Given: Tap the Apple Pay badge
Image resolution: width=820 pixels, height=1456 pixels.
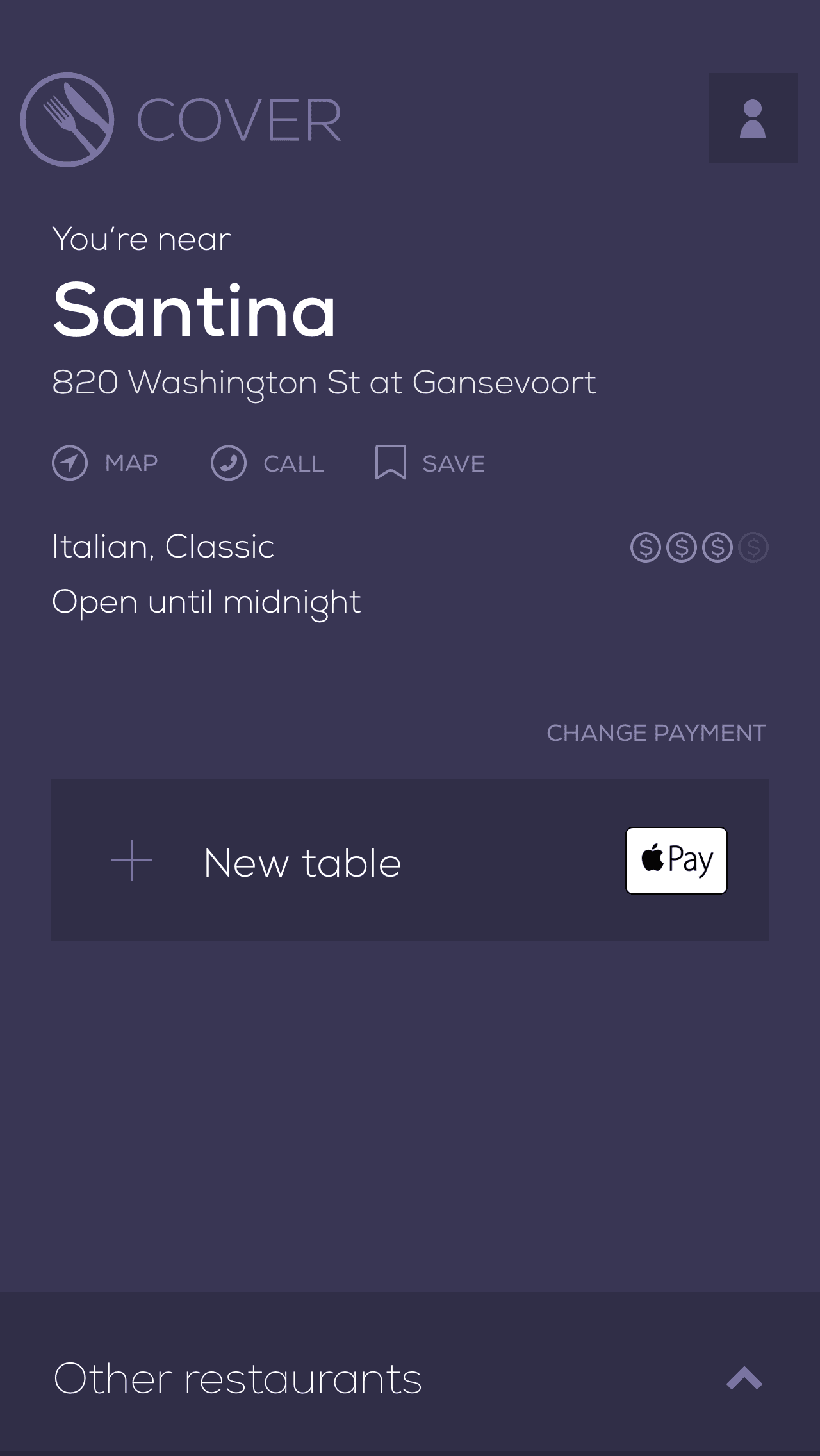Looking at the screenshot, I should coord(676,860).
